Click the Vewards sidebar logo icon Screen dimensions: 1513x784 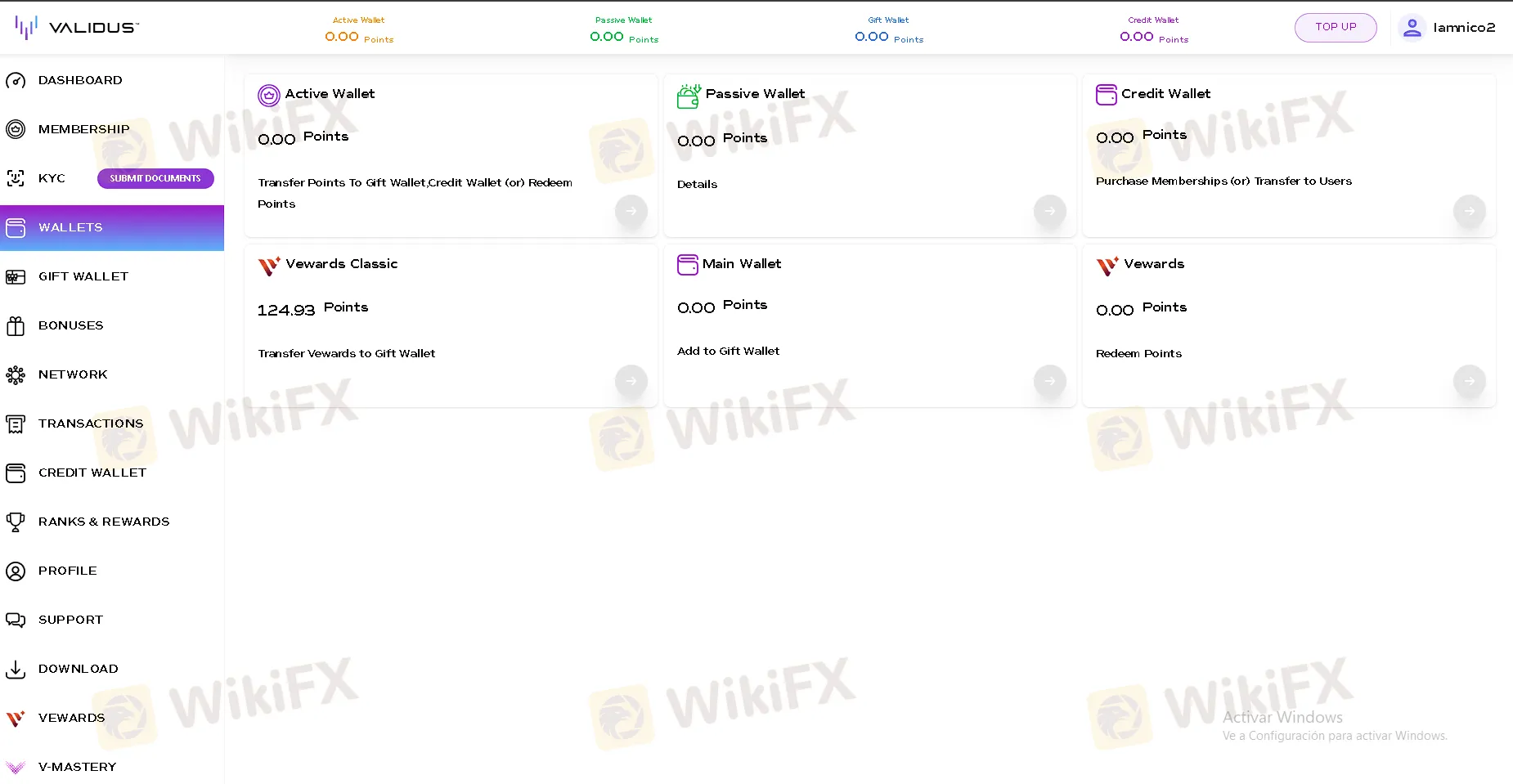16,718
